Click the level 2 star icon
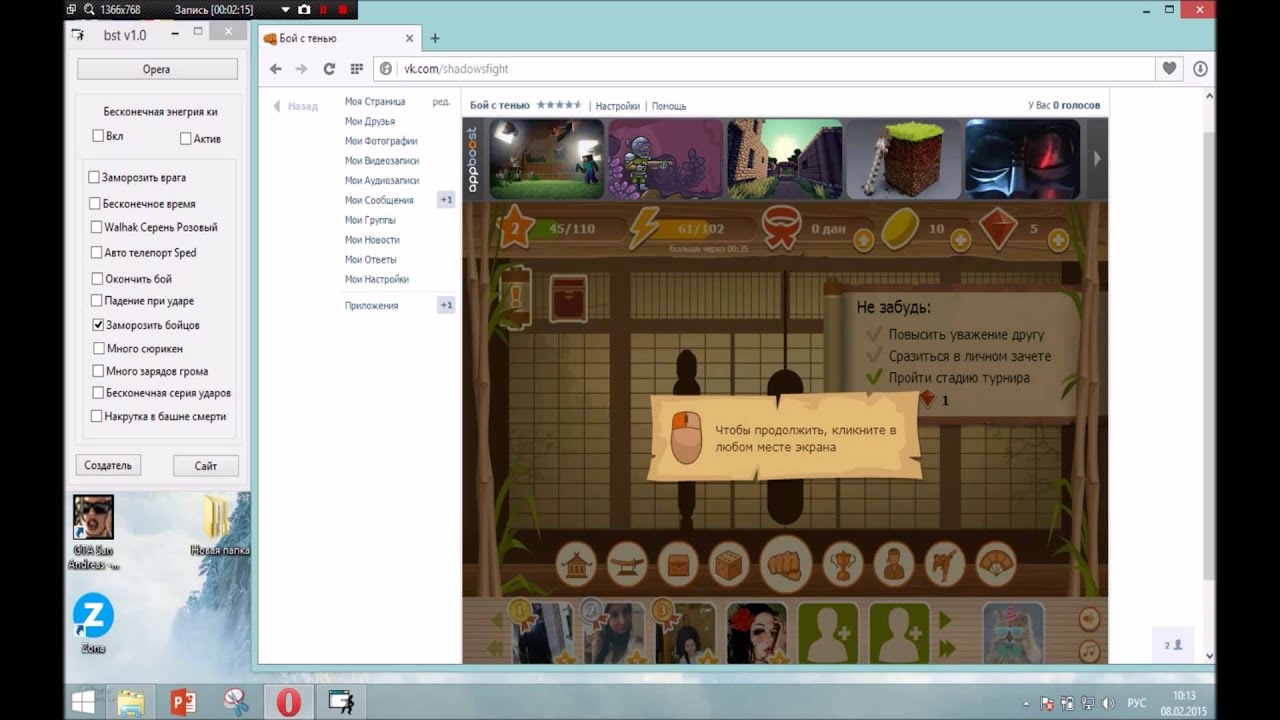The width and height of the screenshot is (1280, 720). (516, 228)
